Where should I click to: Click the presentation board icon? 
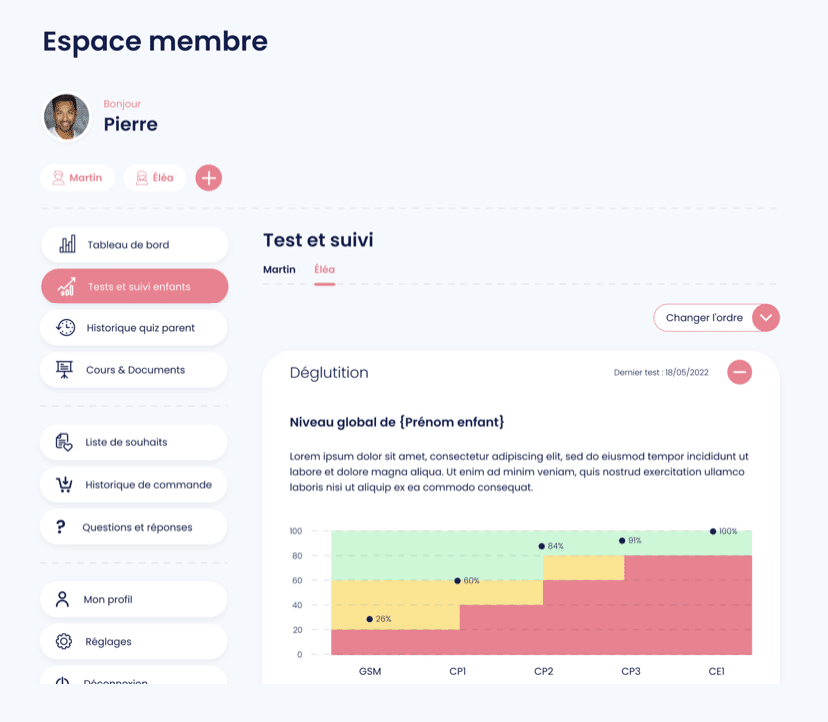tap(64, 369)
